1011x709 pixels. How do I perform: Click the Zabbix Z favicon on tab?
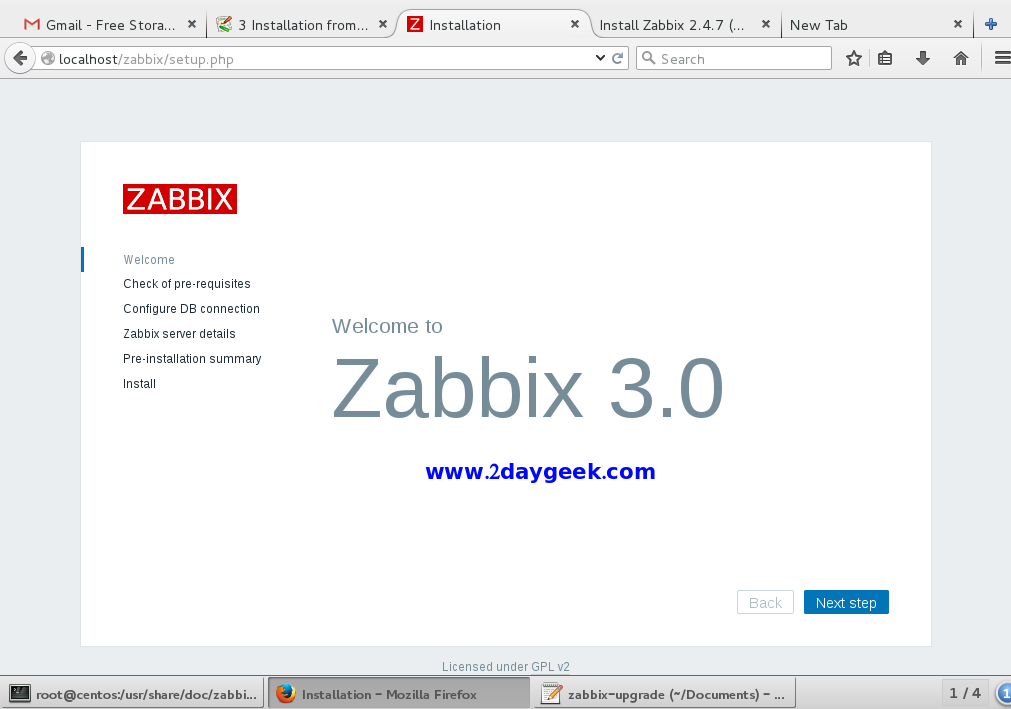415,24
